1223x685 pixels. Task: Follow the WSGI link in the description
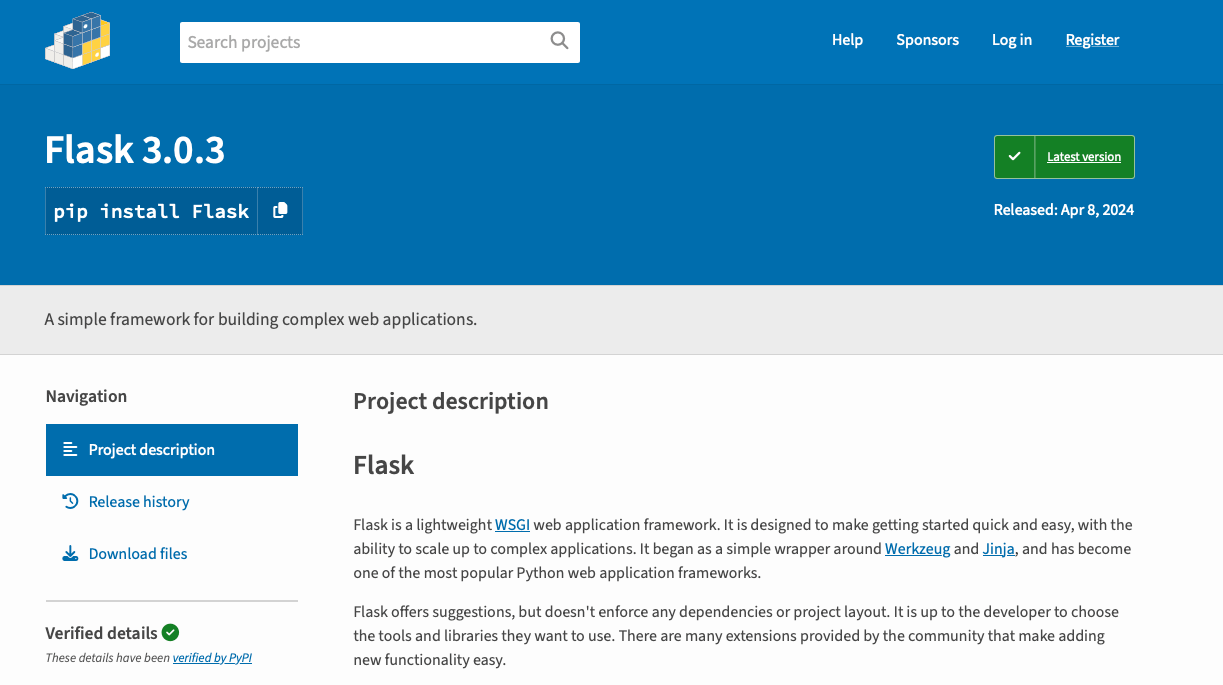tap(512, 525)
